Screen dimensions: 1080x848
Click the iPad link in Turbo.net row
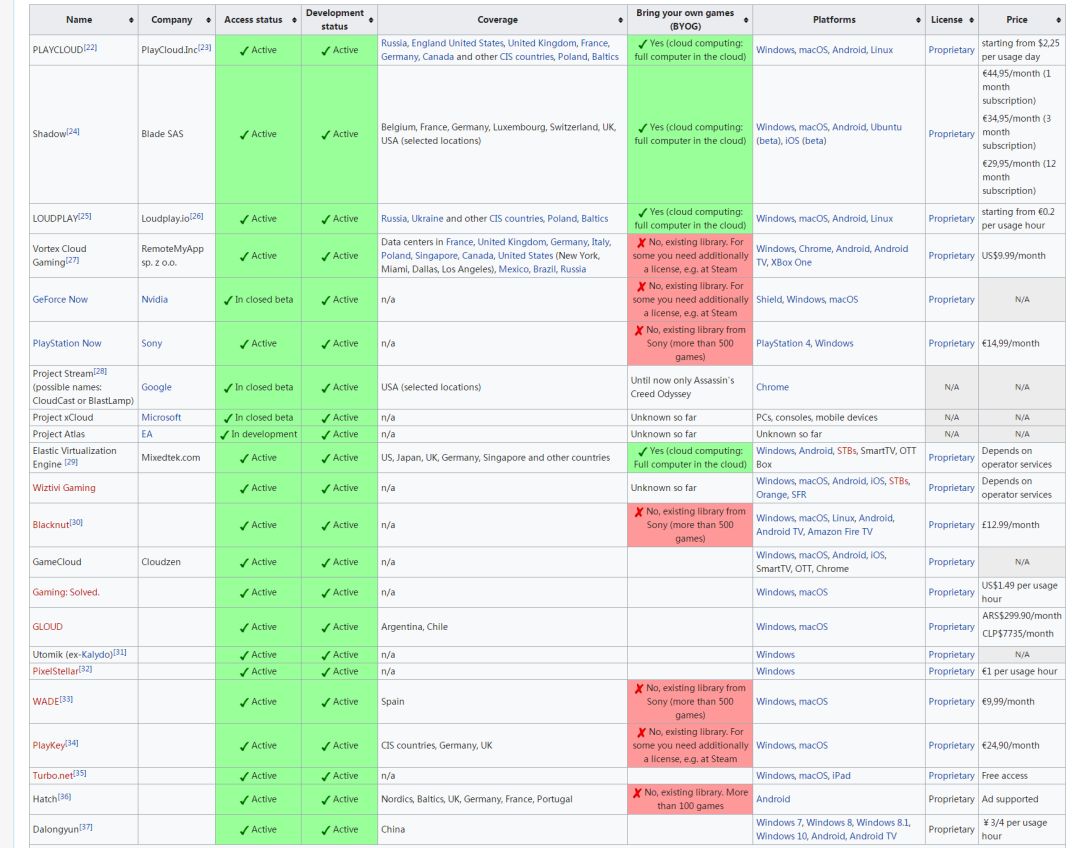[x=841, y=776]
